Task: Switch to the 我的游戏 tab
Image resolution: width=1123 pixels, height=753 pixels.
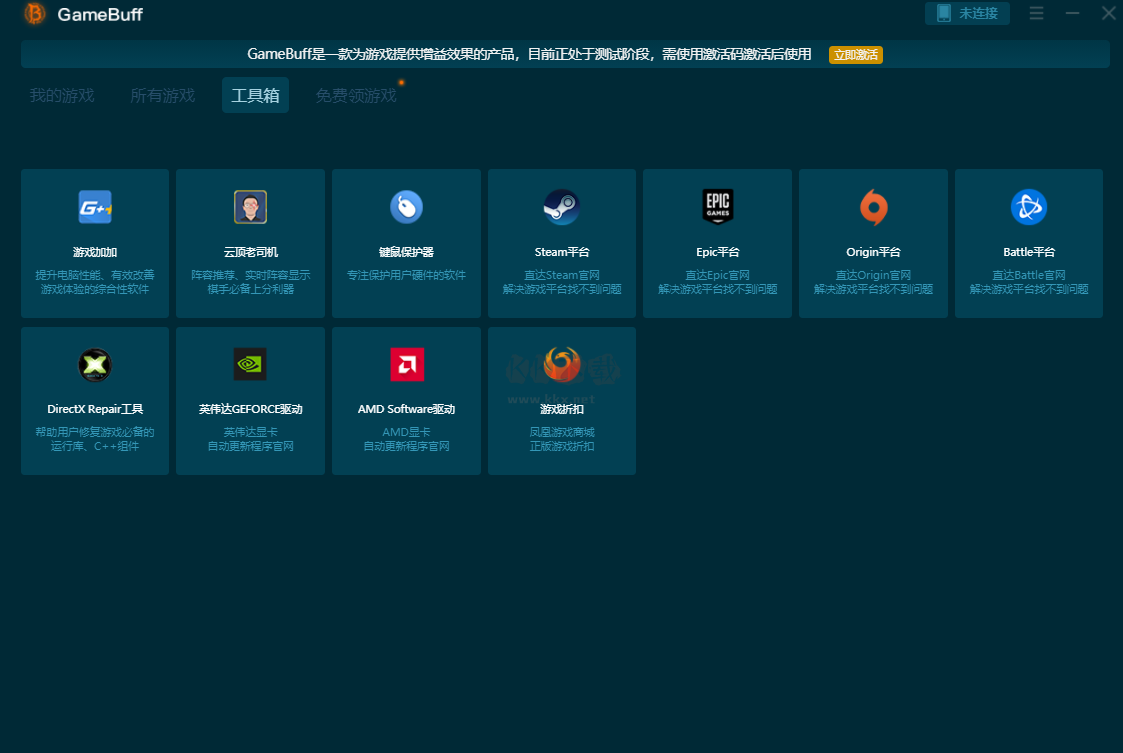Action: (x=62, y=96)
